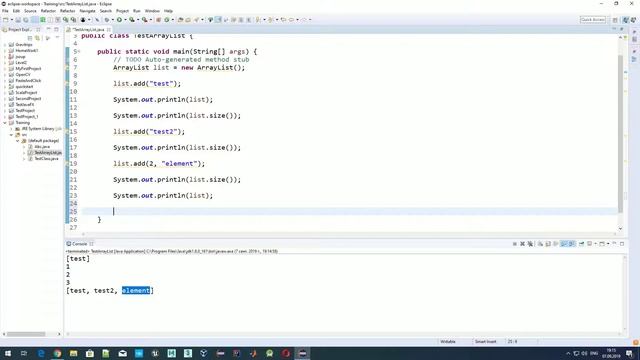Open the Quick Access search field
The image size is (640, 360).
(x=593, y=20)
